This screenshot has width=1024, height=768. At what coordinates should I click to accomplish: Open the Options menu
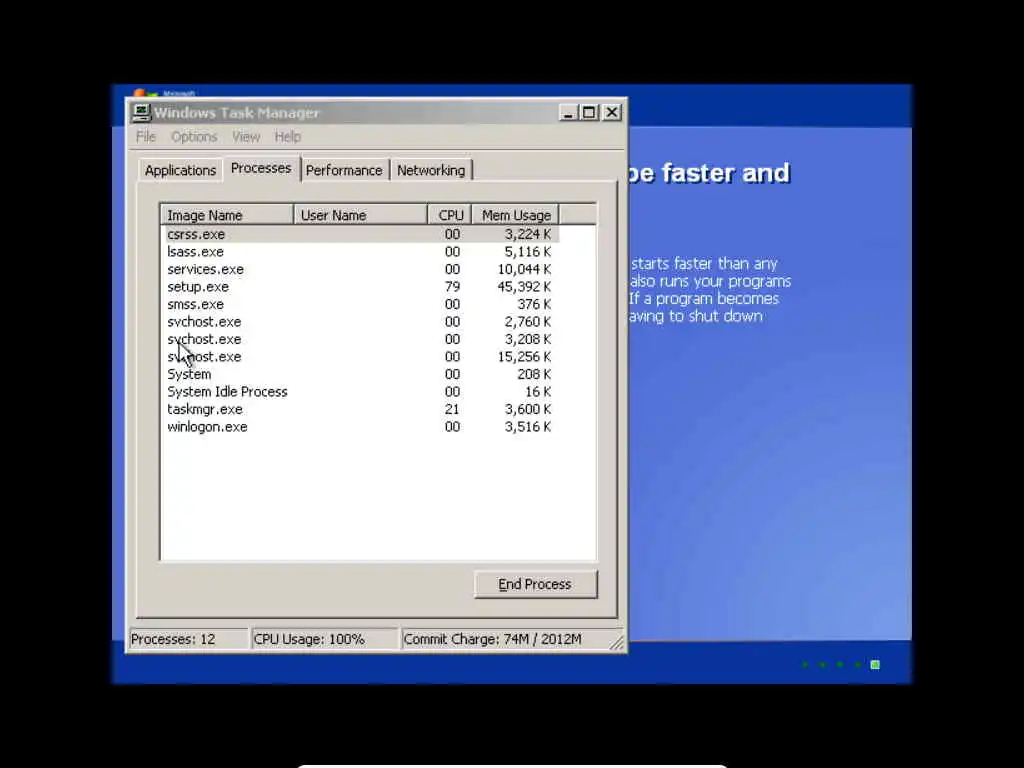pos(194,136)
